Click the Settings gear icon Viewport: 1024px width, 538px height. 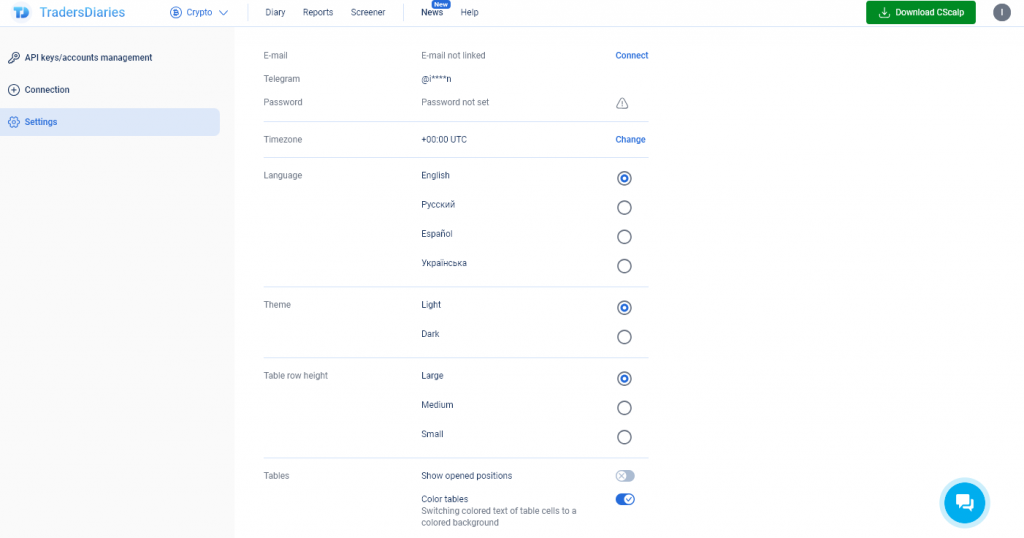pyautogui.click(x=14, y=122)
